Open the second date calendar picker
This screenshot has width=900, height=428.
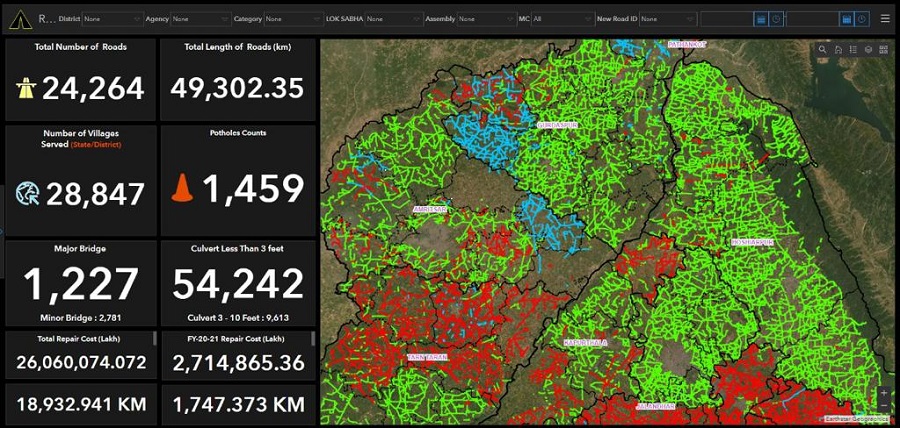[x=847, y=19]
